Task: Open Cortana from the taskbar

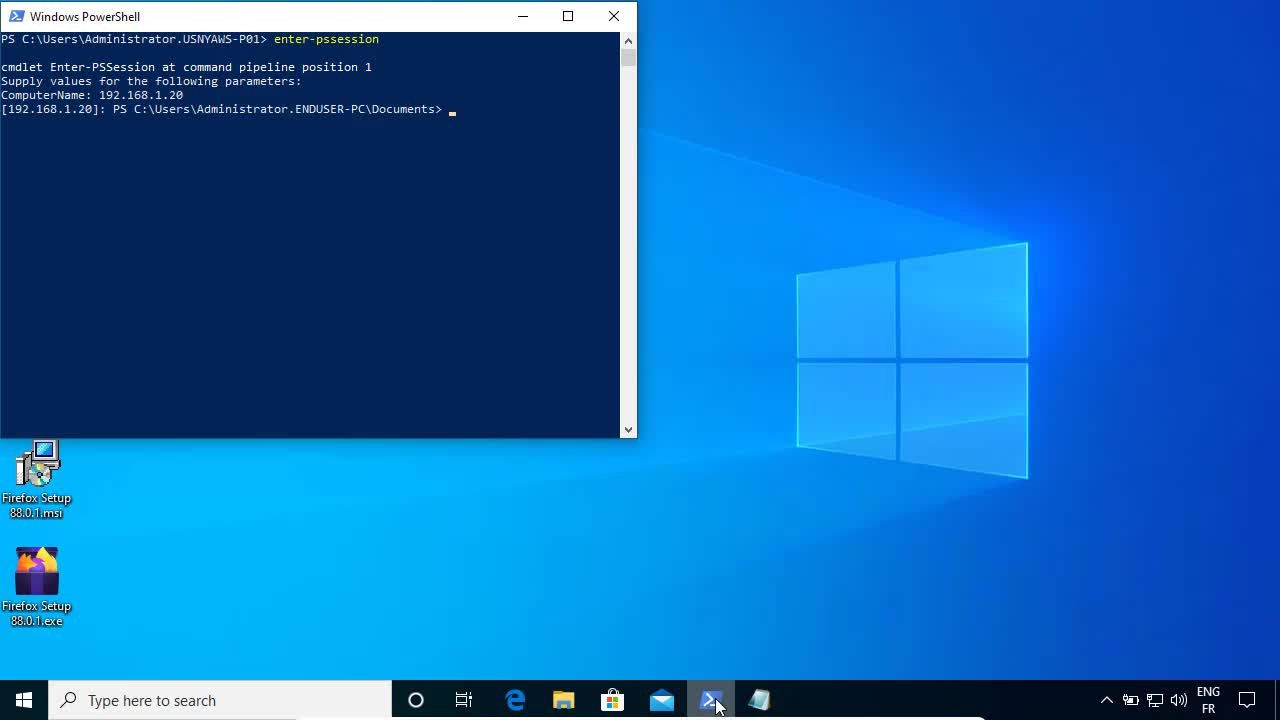Action: (x=416, y=700)
